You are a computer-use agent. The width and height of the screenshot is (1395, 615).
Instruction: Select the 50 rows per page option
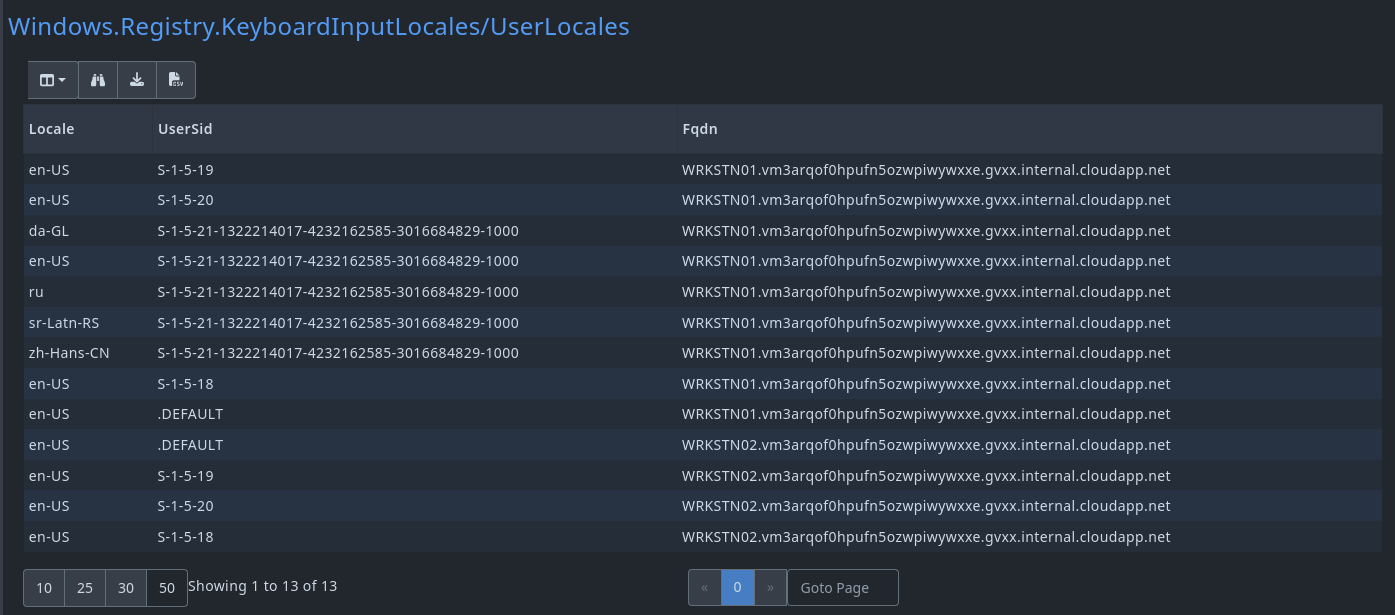(x=167, y=587)
